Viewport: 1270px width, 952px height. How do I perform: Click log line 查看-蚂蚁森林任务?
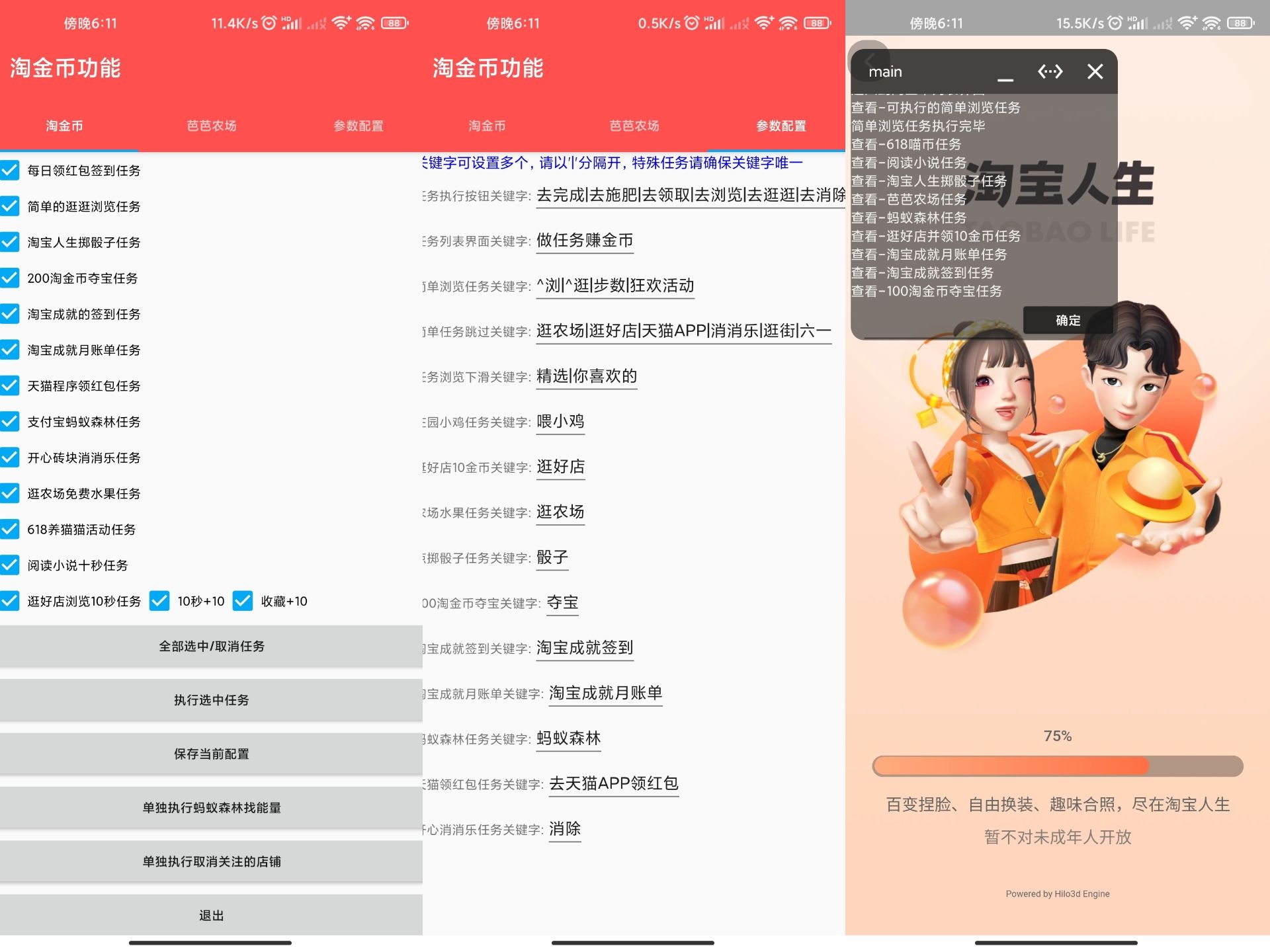pyautogui.click(x=909, y=218)
